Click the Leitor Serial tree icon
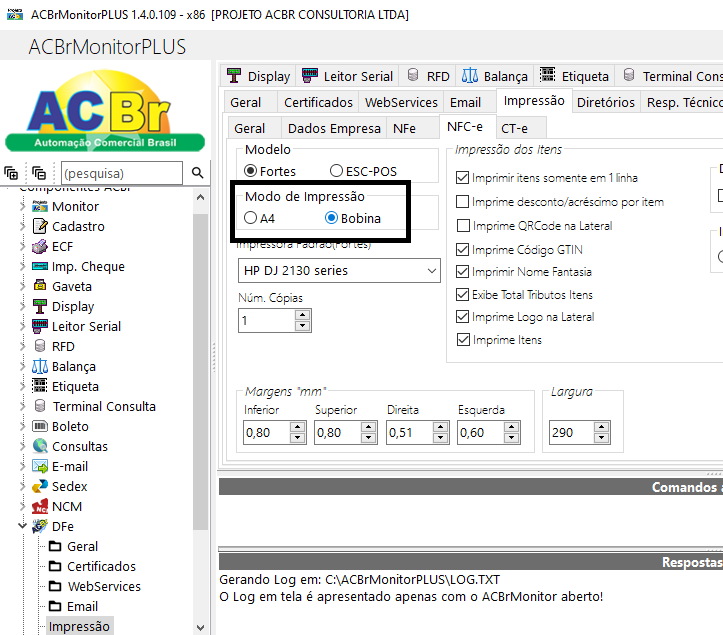The image size is (723, 635). 40,326
